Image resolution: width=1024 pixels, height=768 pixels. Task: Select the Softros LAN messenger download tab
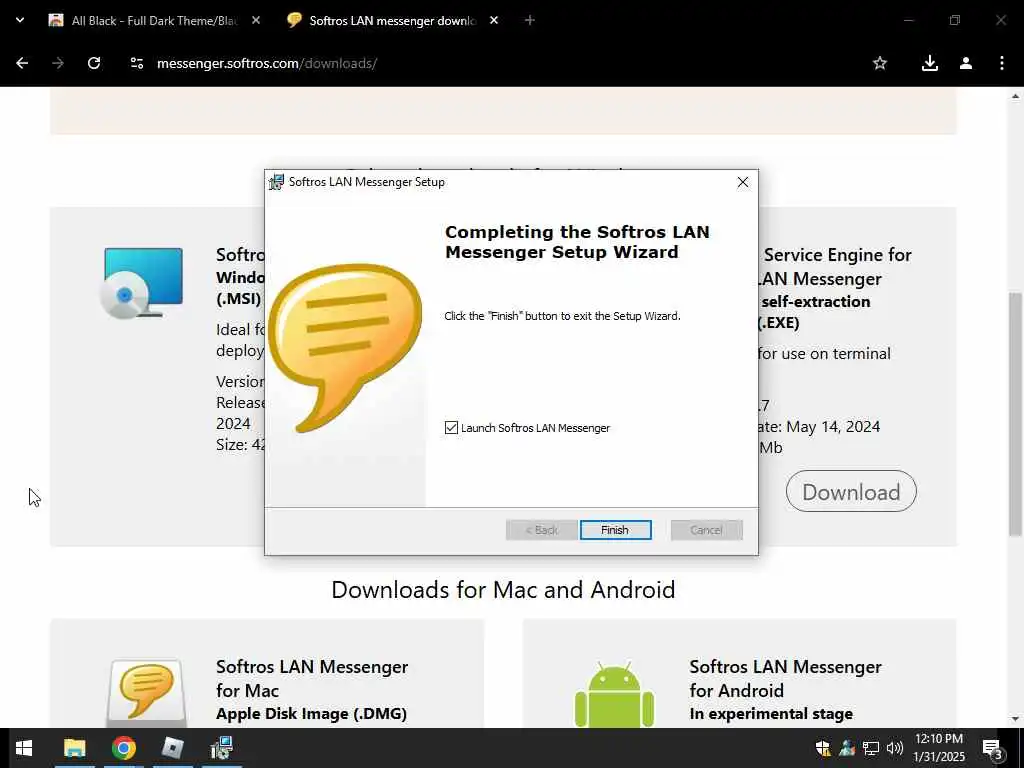(x=392, y=21)
